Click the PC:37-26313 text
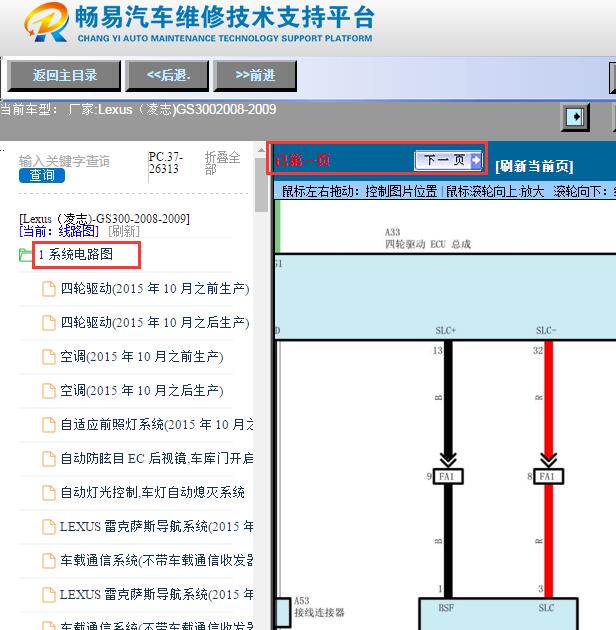The image size is (616, 630). pos(165,162)
